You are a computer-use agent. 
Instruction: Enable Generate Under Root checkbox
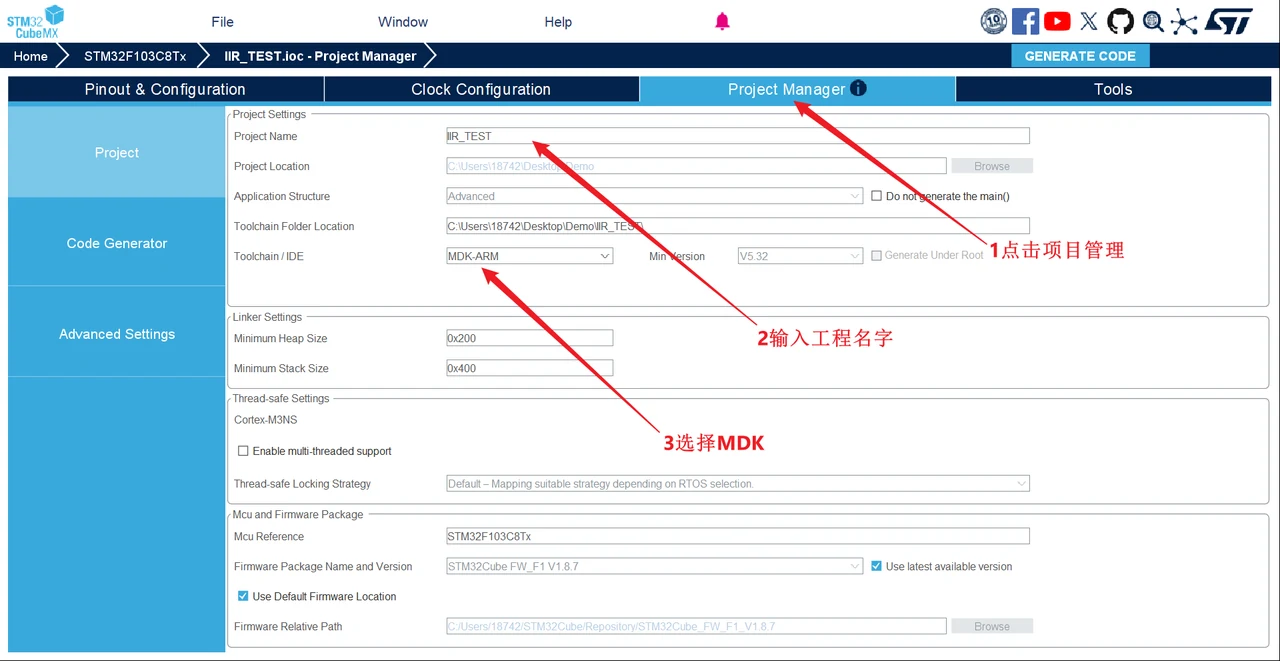(x=876, y=256)
